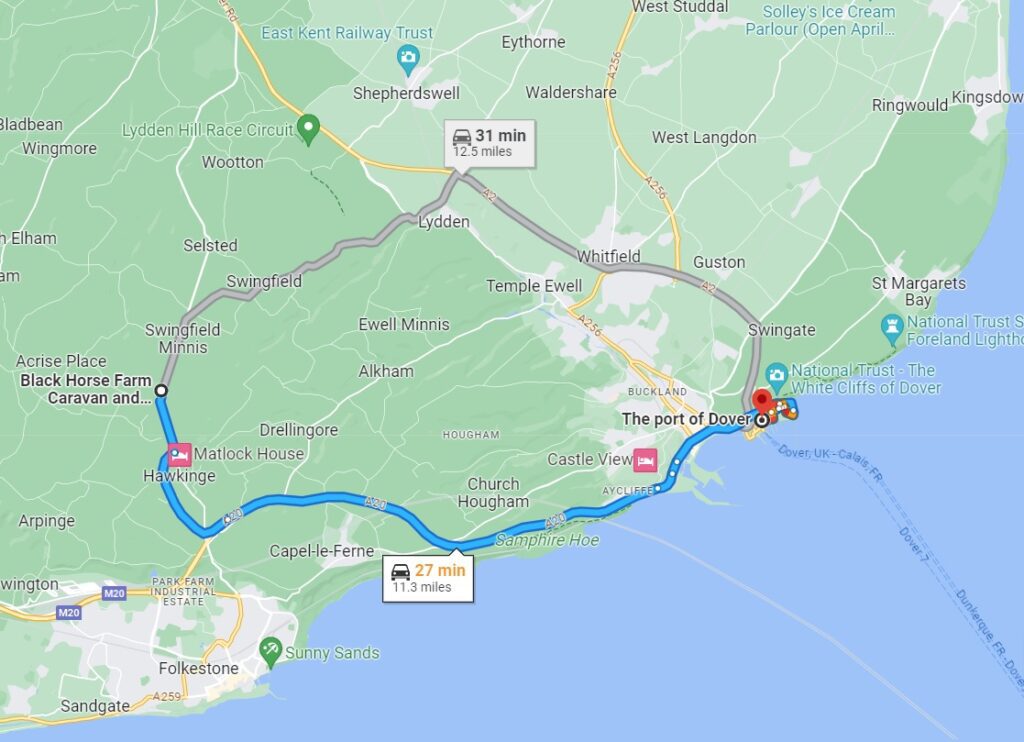This screenshot has height=742, width=1024.
Task: Click the red destination pin at Dover
Action: coord(761,402)
